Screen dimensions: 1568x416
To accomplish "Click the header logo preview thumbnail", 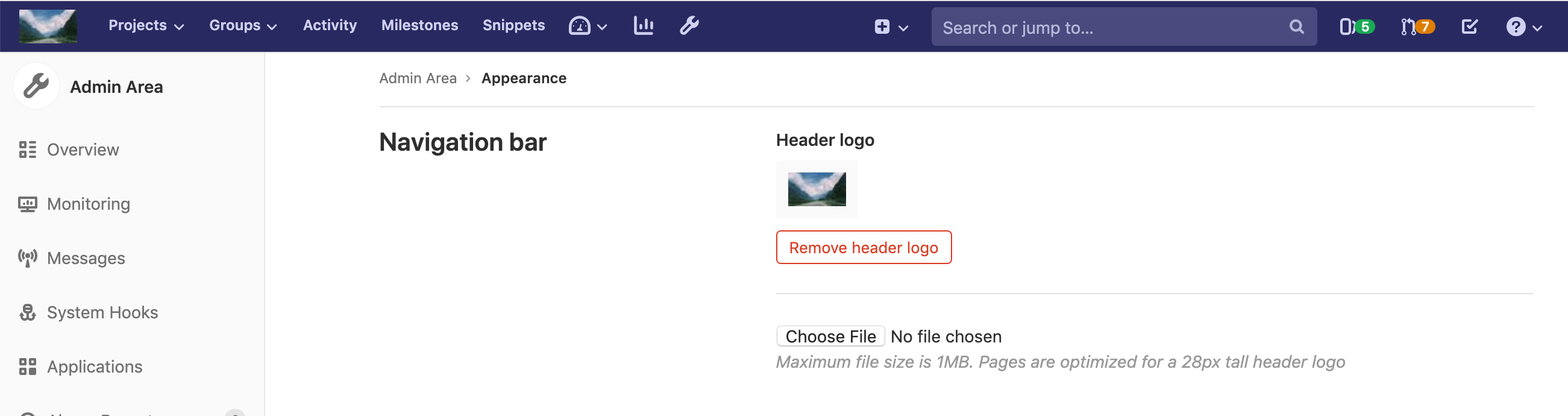I will [x=817, y=189].
